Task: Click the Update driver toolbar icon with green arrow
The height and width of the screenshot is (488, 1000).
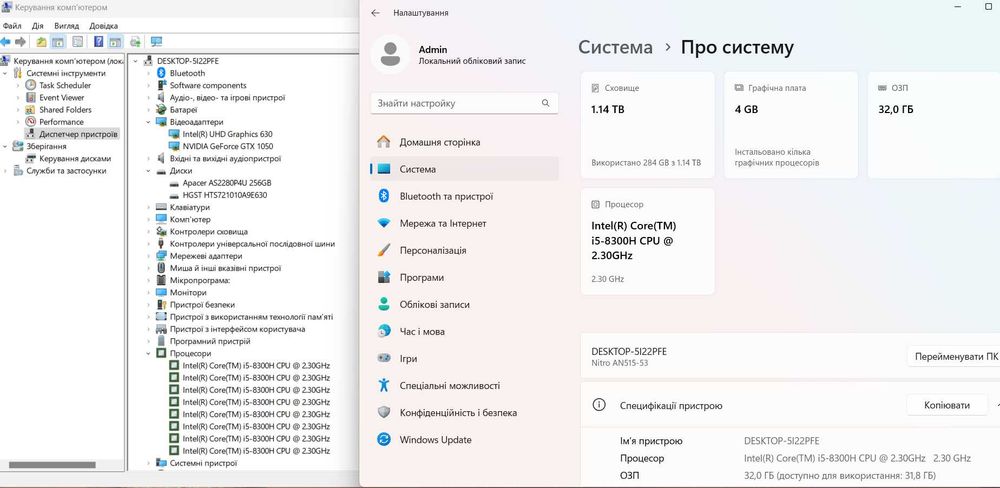Action: 135,42
